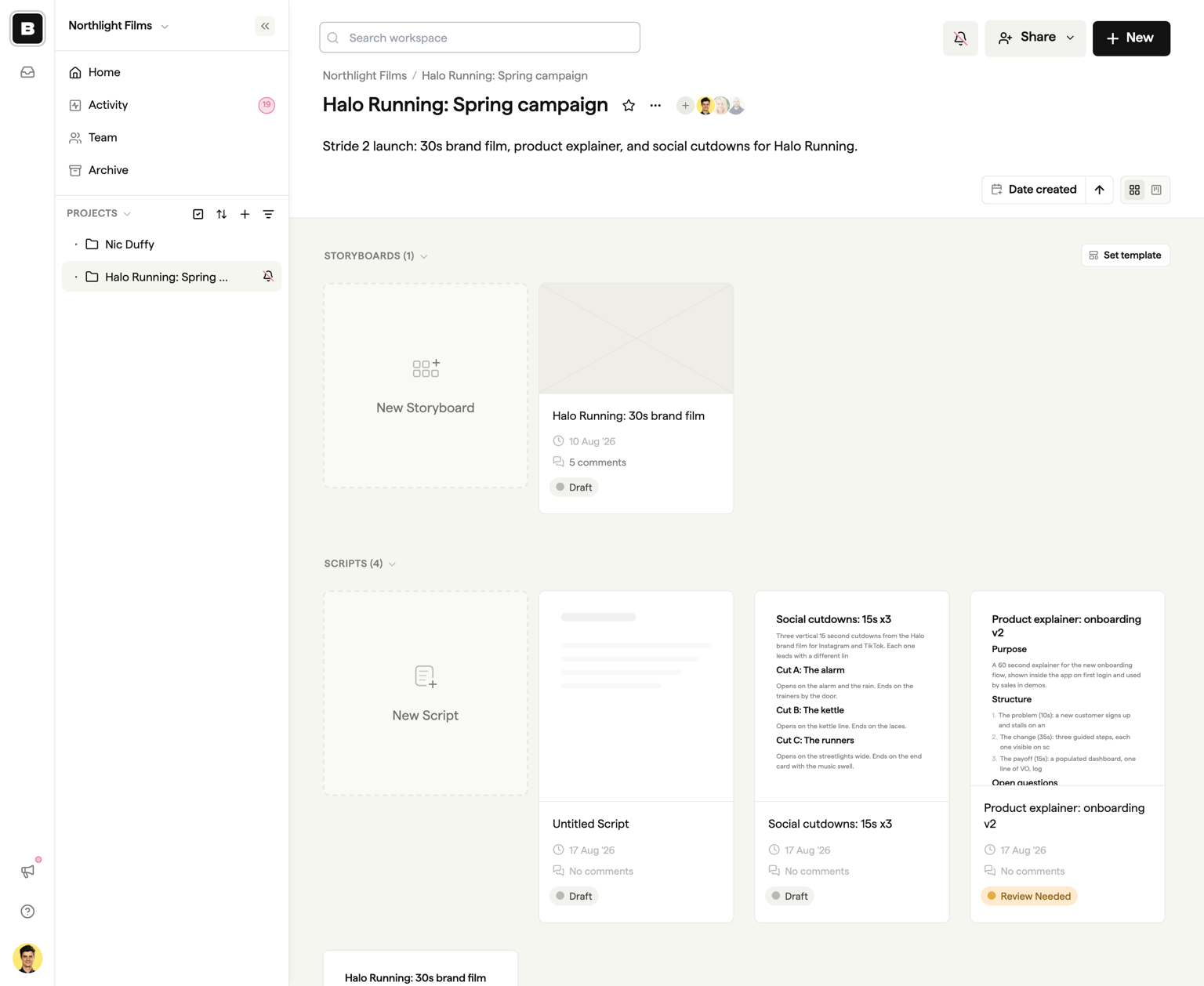Switch to grid view

pos(1134,190)
